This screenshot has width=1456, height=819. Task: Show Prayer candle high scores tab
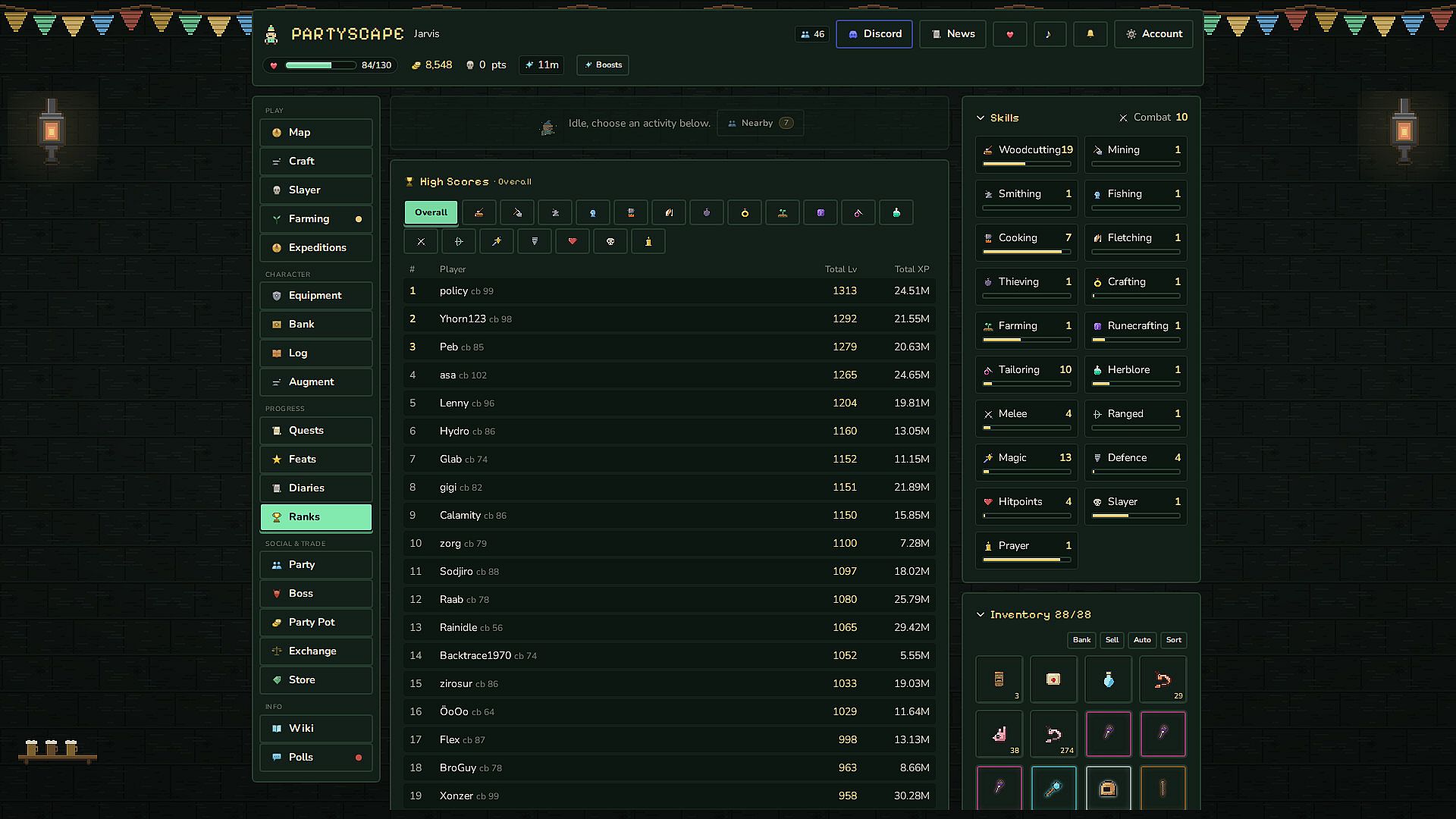[x=648, y=242]
